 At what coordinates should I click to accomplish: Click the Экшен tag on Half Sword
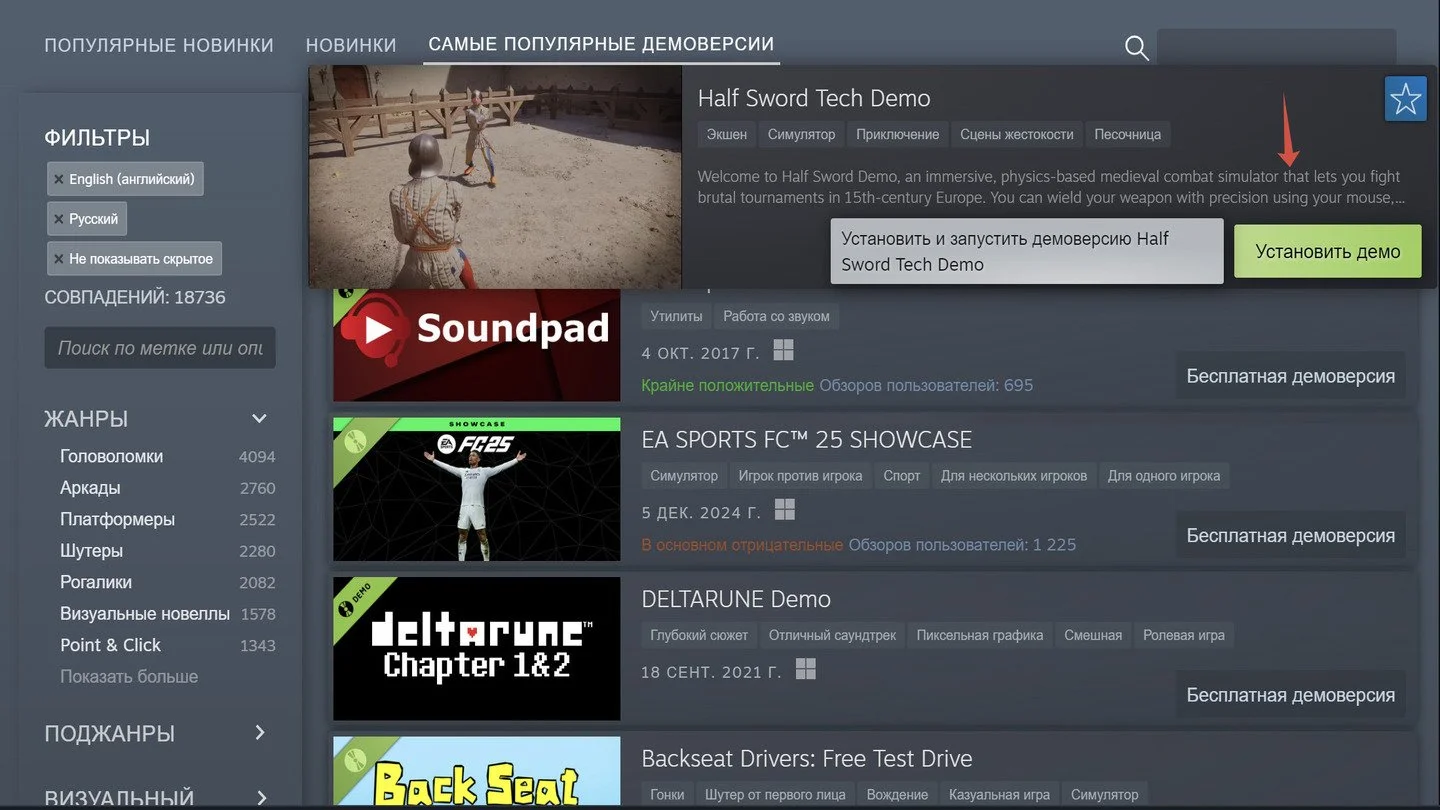[727, 134]
